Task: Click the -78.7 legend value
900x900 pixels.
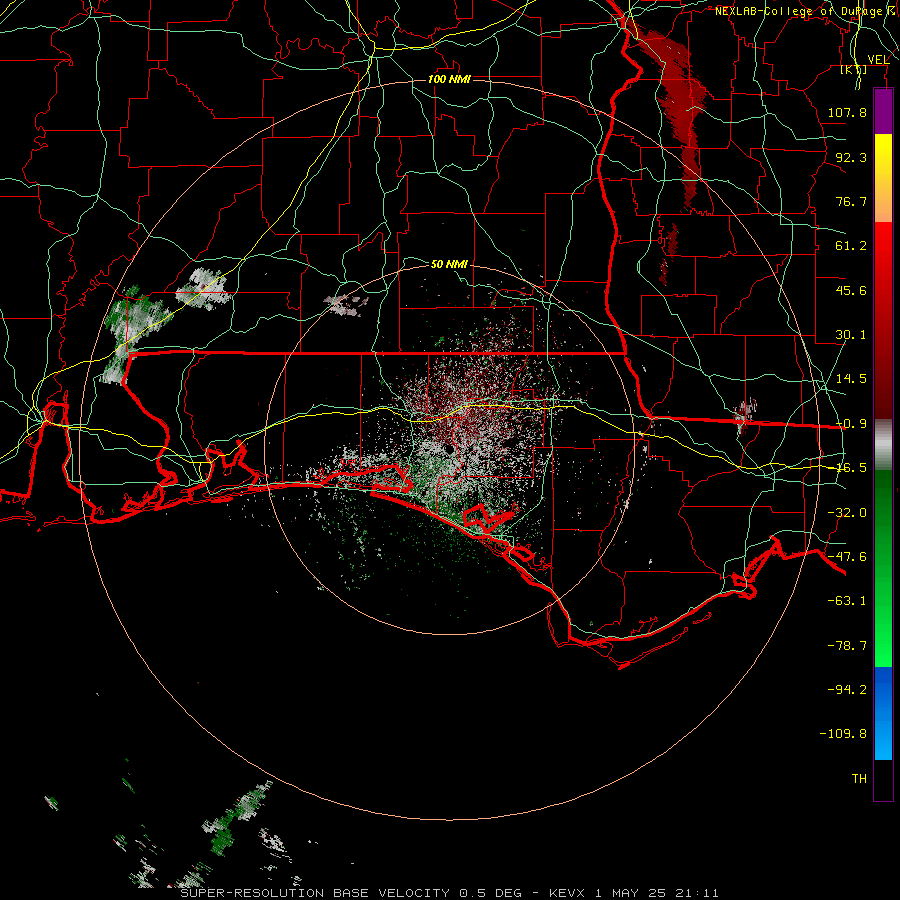Action: point(847,646)
